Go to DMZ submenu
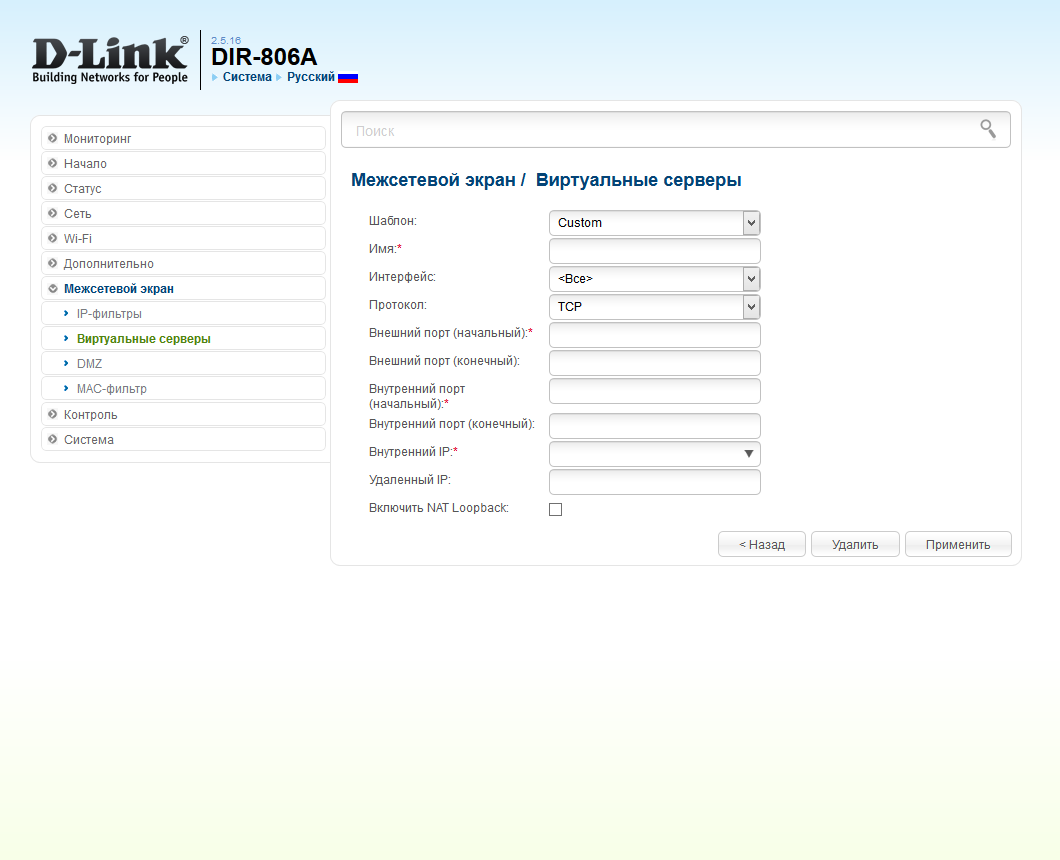1060x860 pixels. (x=183, y=364)
